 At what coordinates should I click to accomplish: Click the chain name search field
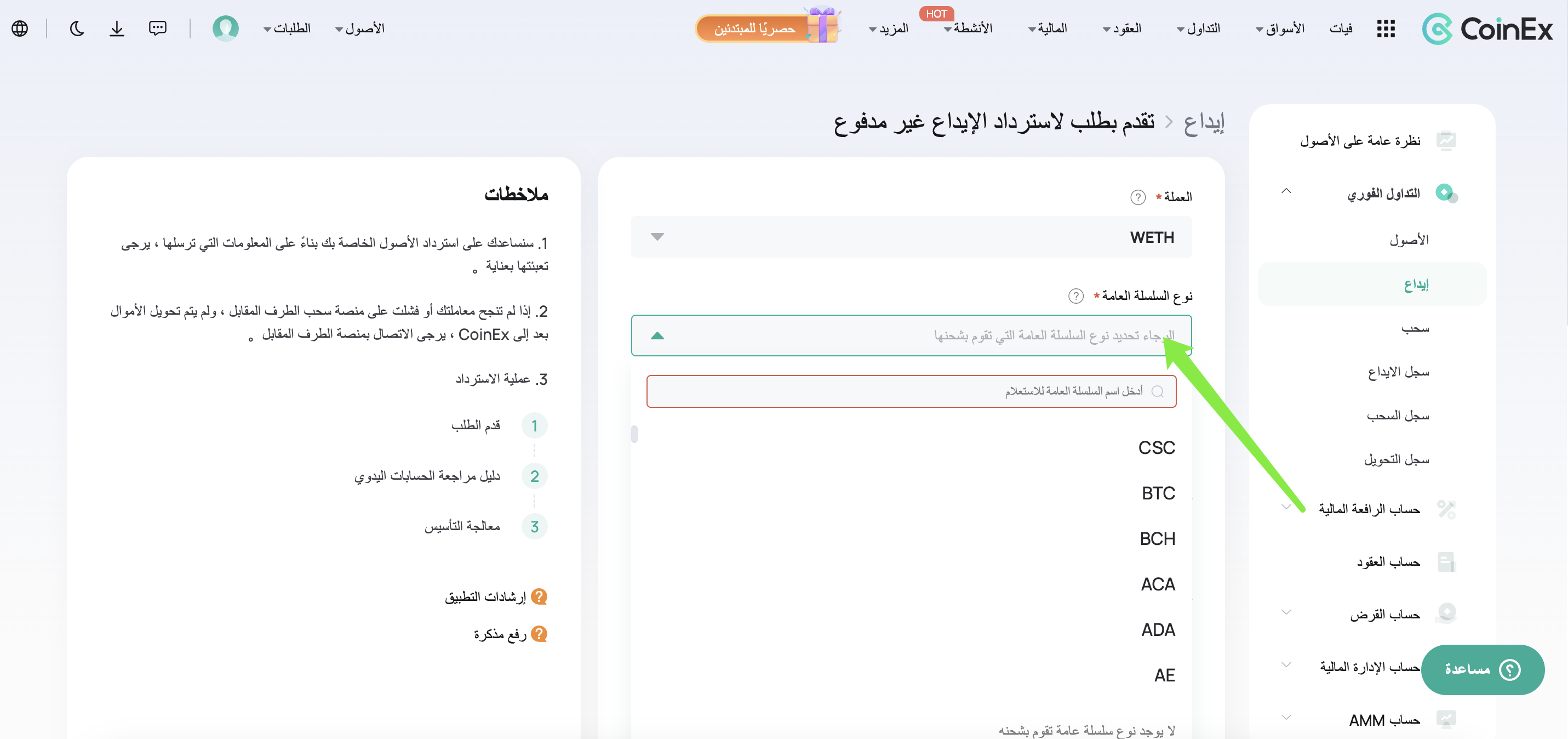pyautogui.click(x=911, y=391)
